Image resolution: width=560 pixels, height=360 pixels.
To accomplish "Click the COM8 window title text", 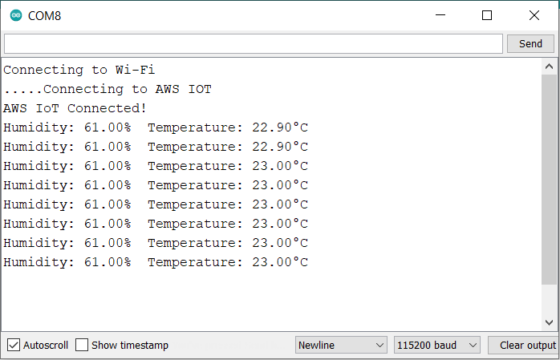I will click(x=45, y=16).
